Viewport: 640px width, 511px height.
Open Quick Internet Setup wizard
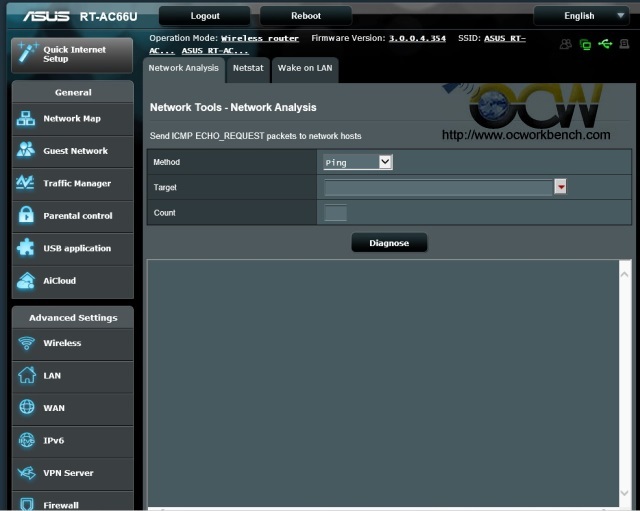click(x=72, y=55)
